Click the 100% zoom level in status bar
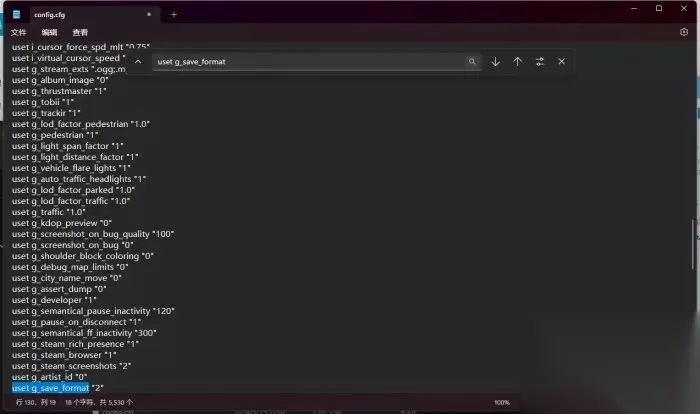This screenshot has height=414, width=700. coord(502,402)
